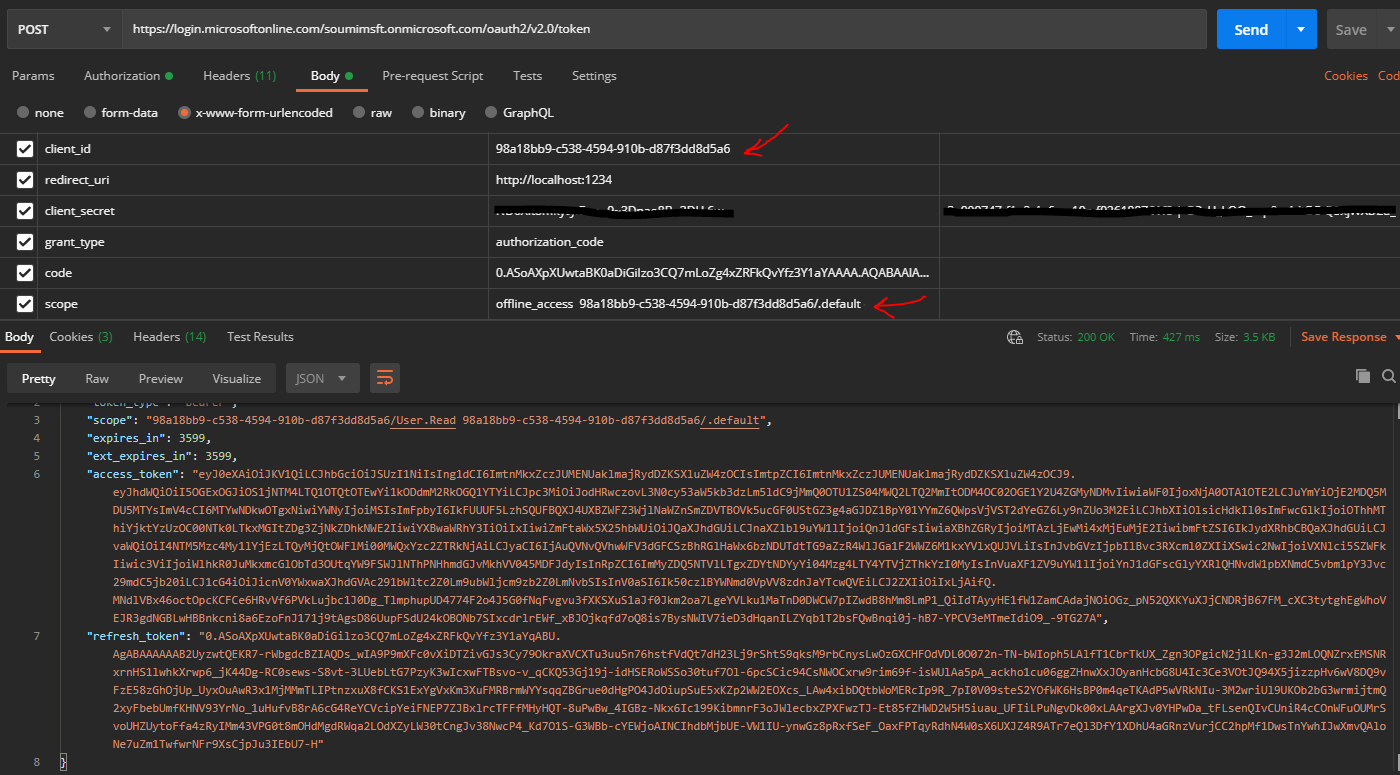
Task: Click the response time 427 ms
Action: pos(1165,338)
